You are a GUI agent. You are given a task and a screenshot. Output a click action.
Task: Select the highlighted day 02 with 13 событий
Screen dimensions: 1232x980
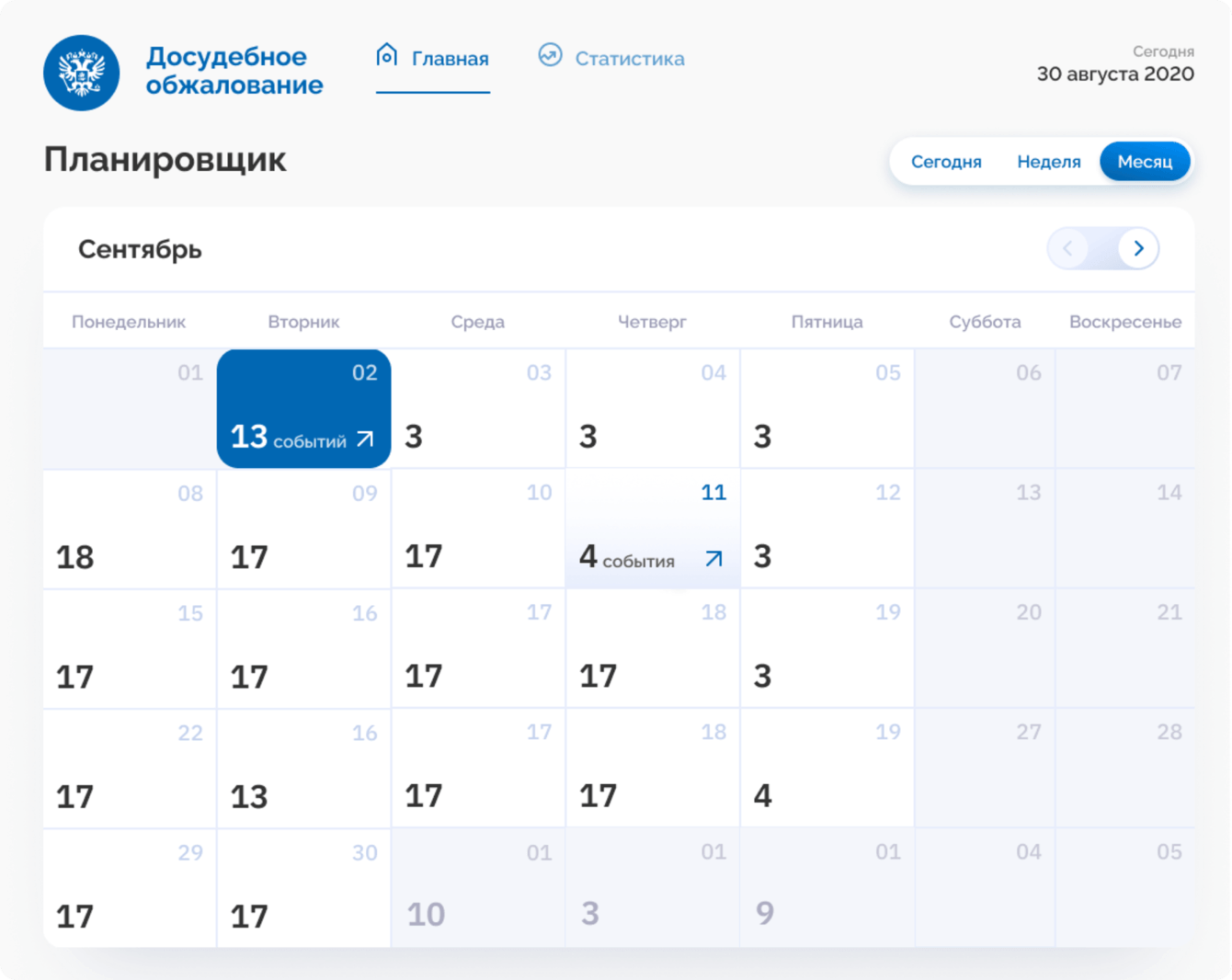[x=304, y=408]
